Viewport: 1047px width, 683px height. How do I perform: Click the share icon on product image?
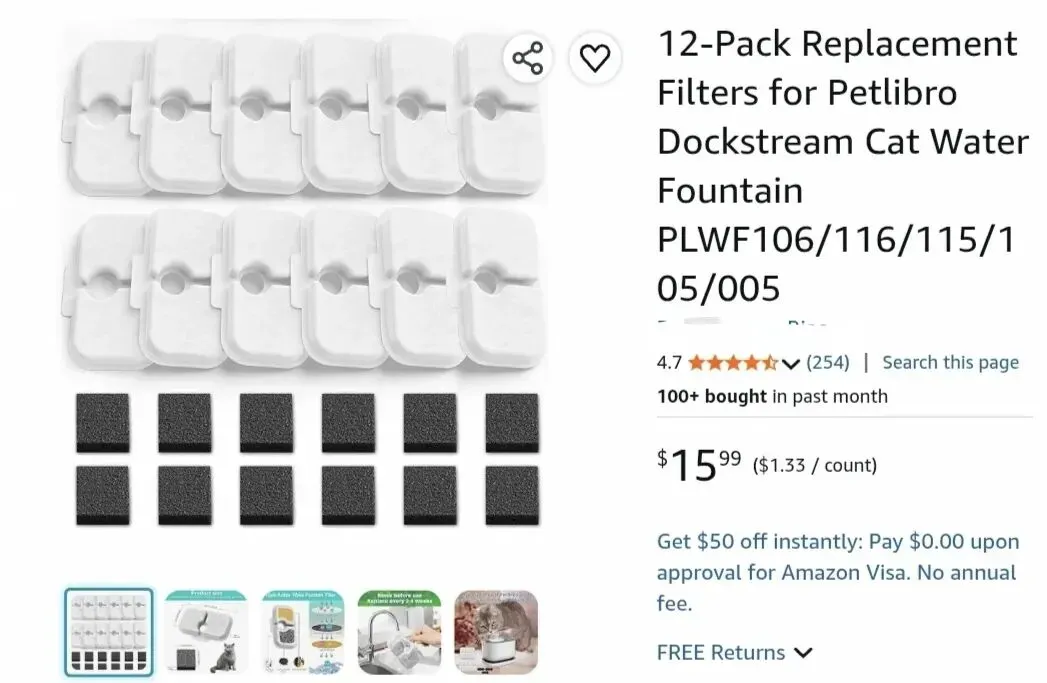[528, 58]
